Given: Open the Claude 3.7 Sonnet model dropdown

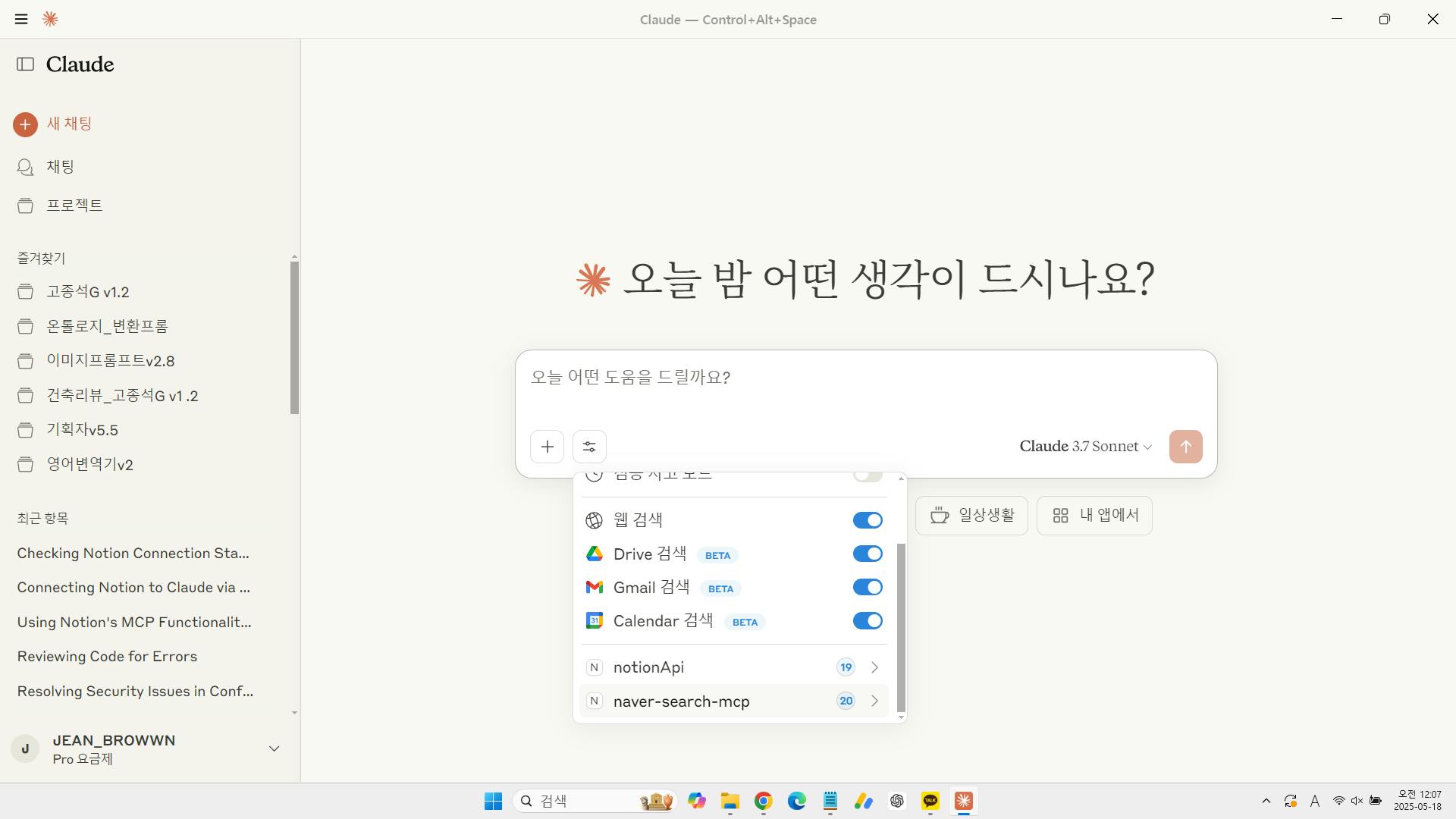Looking at the screenshot, I should [1085, 447].
